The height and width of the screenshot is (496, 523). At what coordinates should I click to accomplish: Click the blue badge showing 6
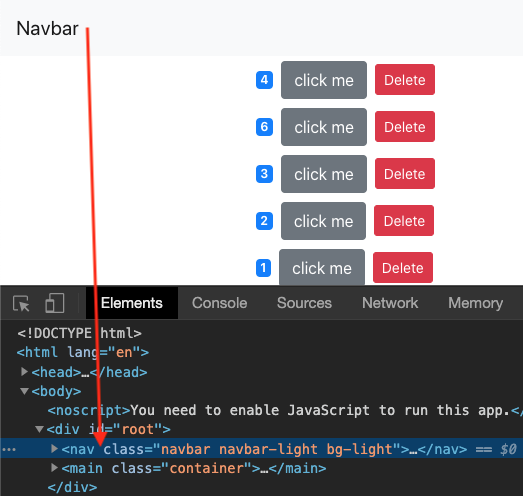tap(264, 127)
